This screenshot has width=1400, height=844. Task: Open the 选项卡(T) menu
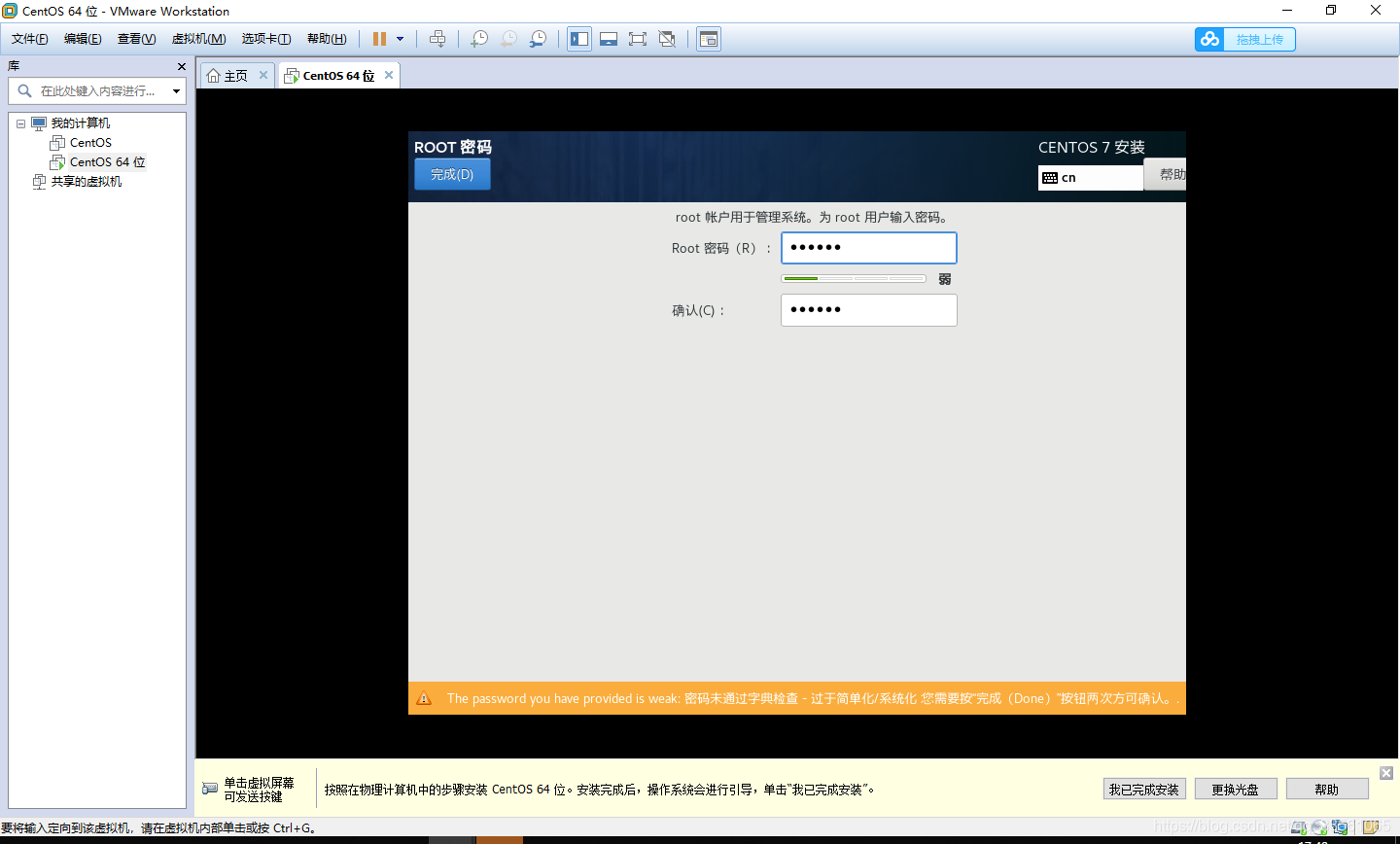(x=266, y=39)
